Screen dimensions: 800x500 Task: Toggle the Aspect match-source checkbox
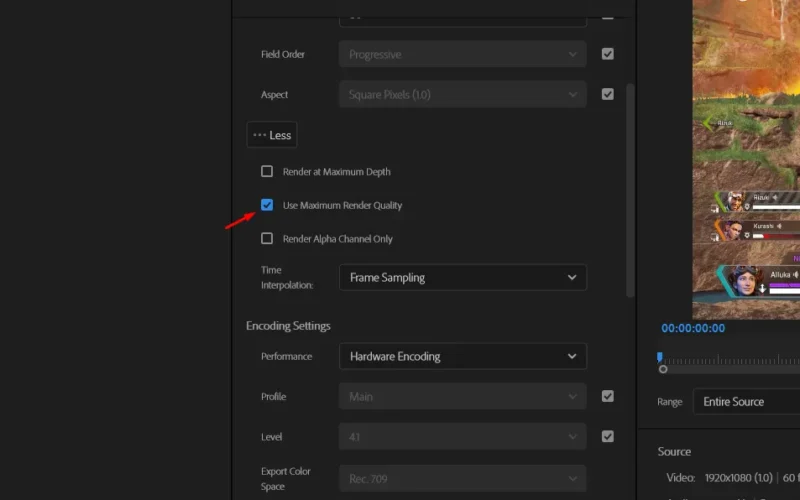pyautogui.click(x=607, y=94)
